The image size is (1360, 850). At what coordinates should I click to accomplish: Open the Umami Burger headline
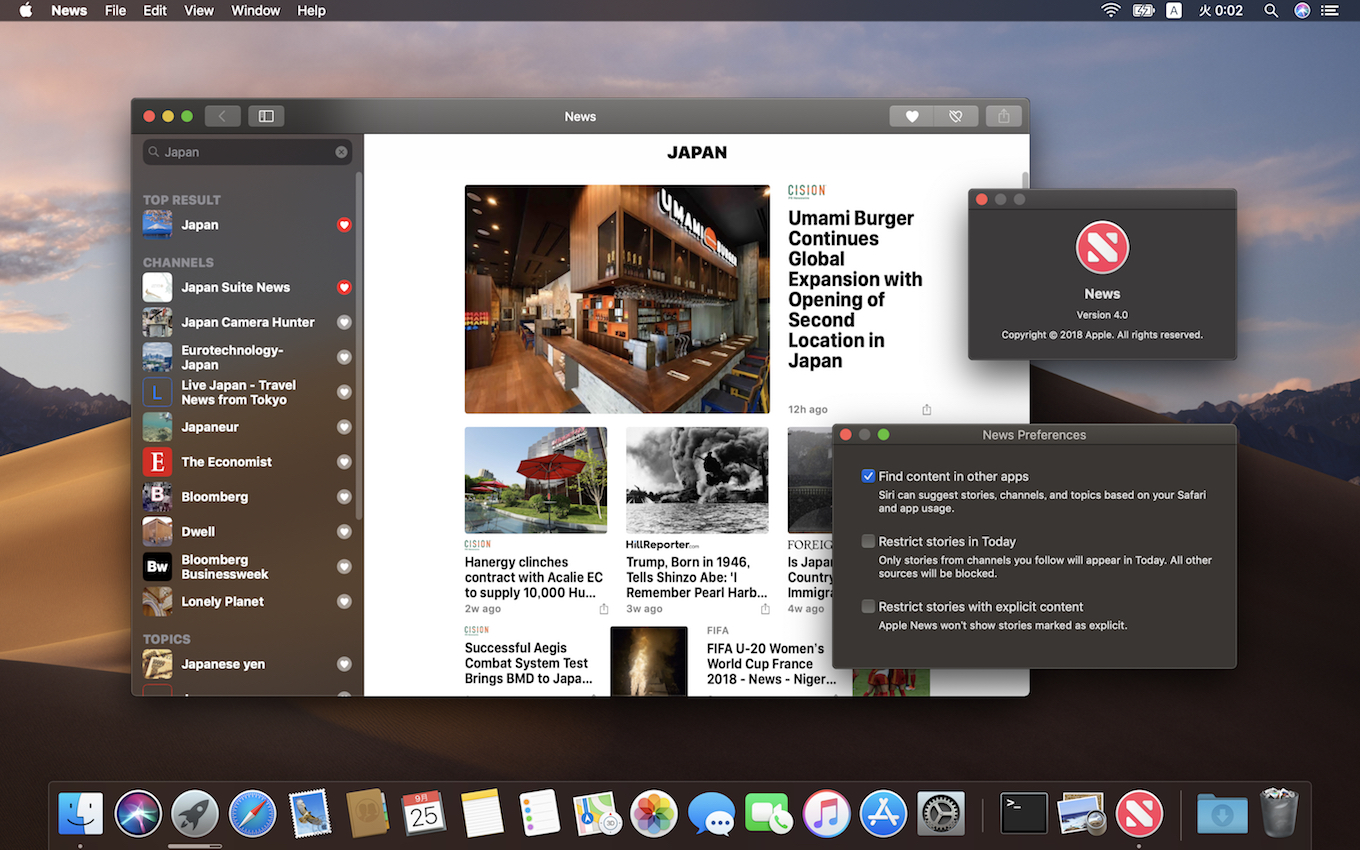pyautogui.click(x=855, y=289)
